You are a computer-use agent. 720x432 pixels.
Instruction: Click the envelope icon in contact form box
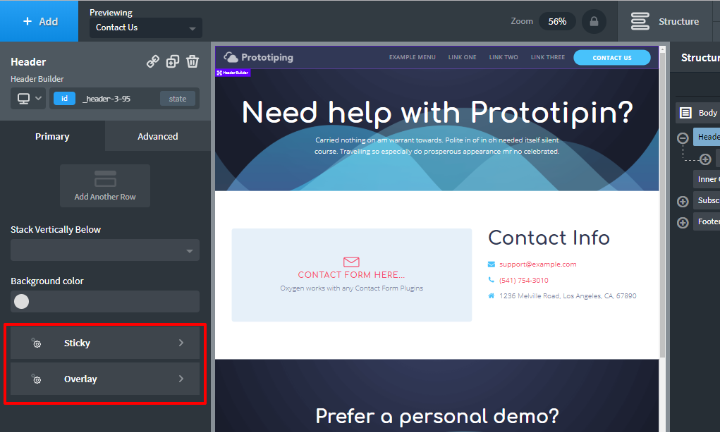pos(351,262)
